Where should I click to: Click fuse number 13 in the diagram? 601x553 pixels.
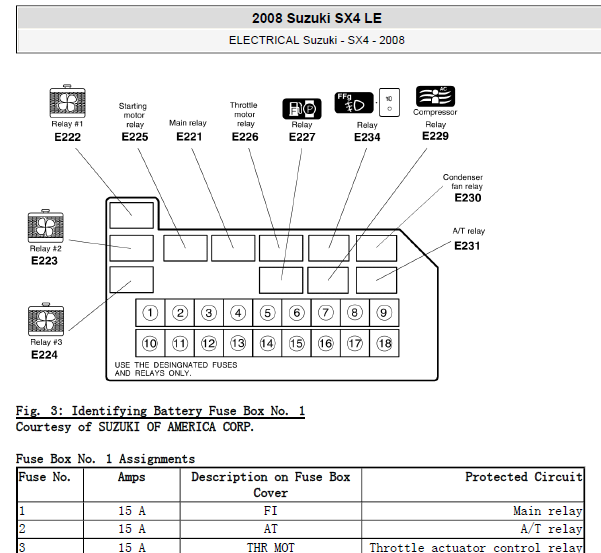[x=238, y=343]
